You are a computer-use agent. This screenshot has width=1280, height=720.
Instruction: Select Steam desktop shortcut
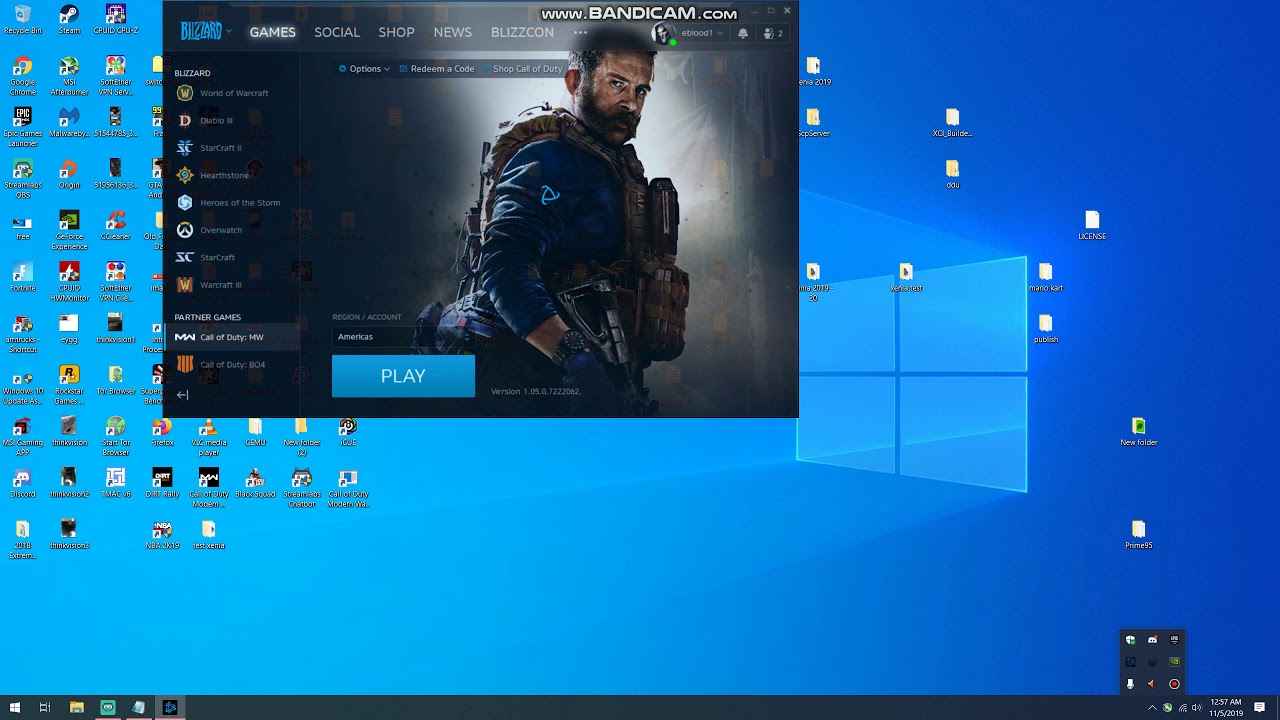point(69,19)
